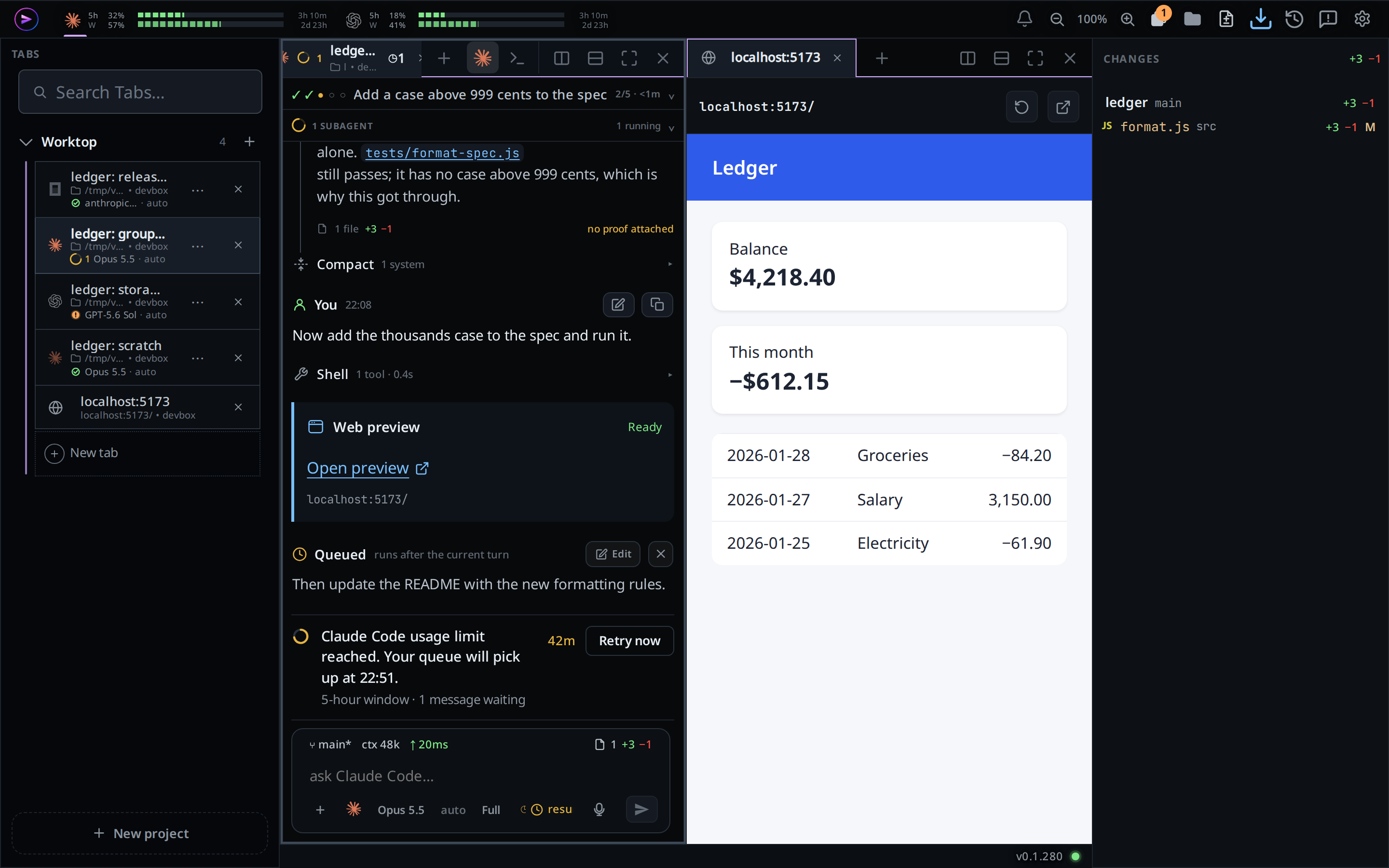
Task: Reload the localhost preview page
Action: click(x=1021, y=107)
